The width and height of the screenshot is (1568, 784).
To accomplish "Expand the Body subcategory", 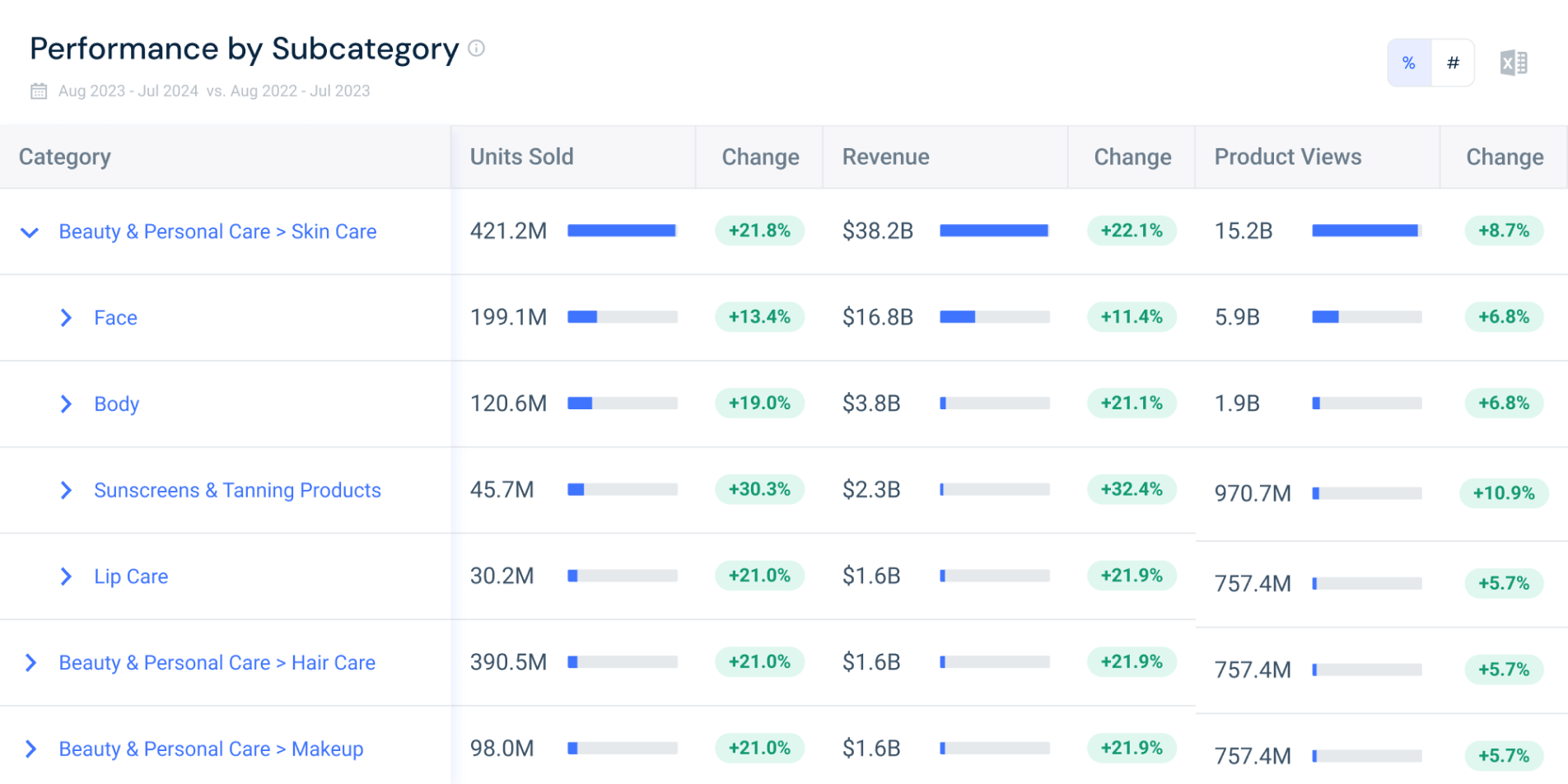I will (66, 404).
